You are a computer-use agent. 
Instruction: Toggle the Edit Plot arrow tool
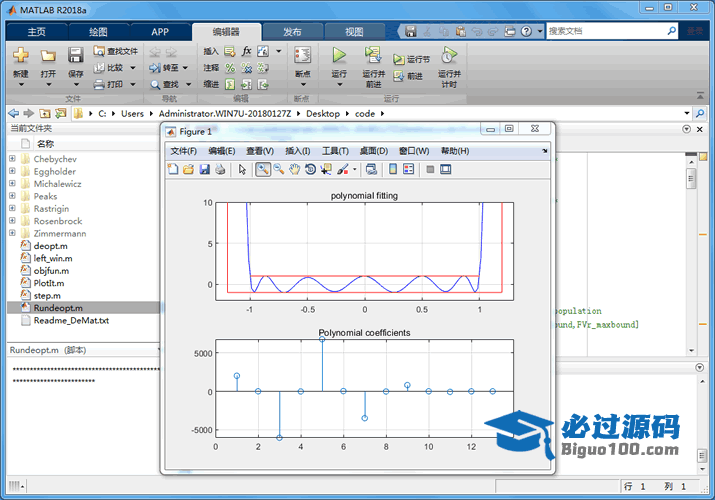click(241, 169)
